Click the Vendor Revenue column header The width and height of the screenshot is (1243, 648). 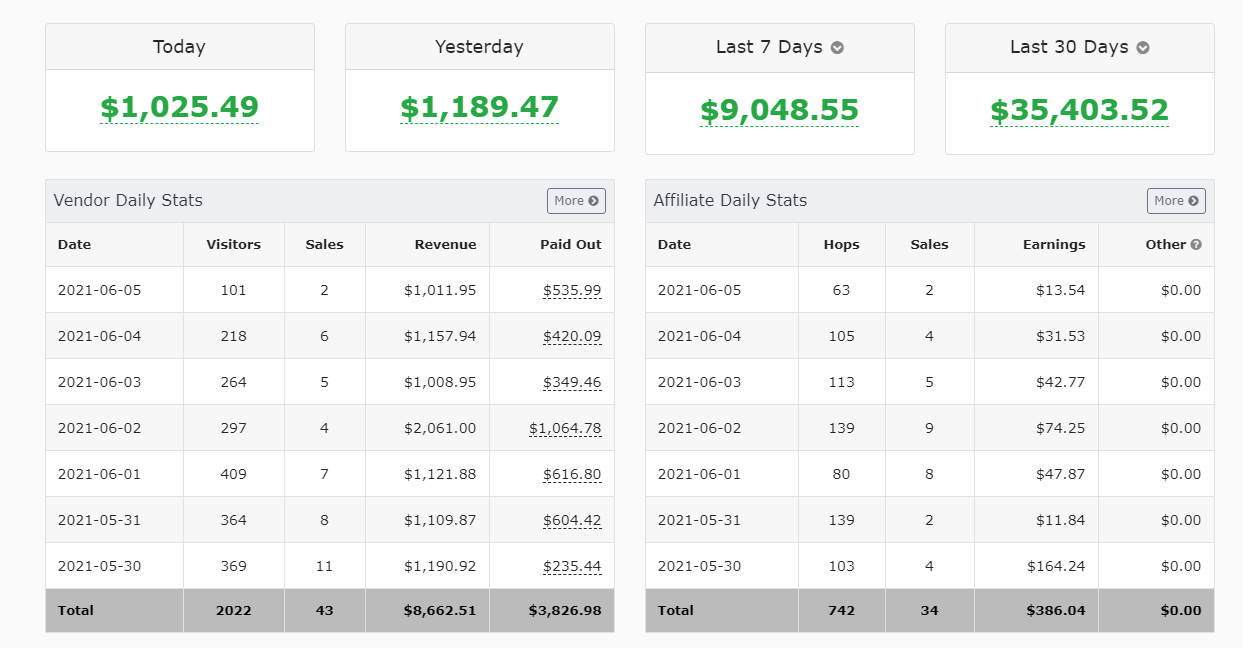tap(446, 245)
